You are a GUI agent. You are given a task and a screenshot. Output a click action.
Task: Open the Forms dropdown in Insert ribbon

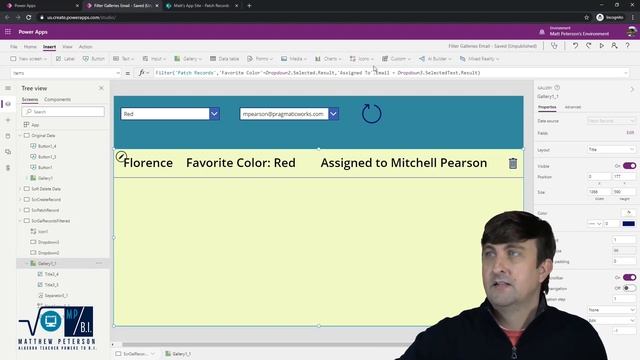(x=260, y=59)
